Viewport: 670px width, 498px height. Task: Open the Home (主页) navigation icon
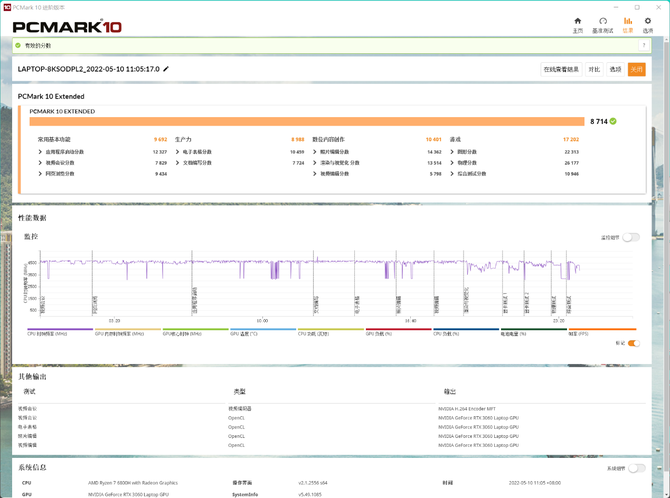[577, 23]
